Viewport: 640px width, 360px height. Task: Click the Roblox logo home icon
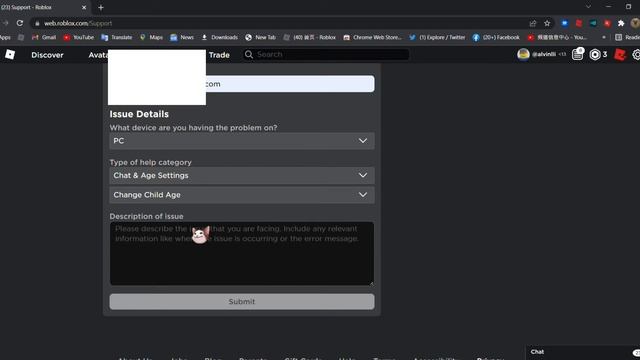coord(10,54)
